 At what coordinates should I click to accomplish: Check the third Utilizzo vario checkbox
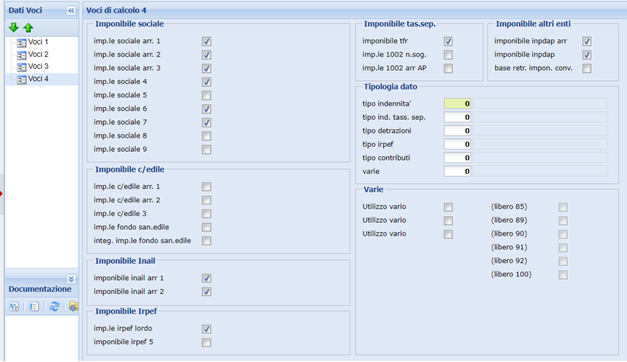(x=448, y=234)
